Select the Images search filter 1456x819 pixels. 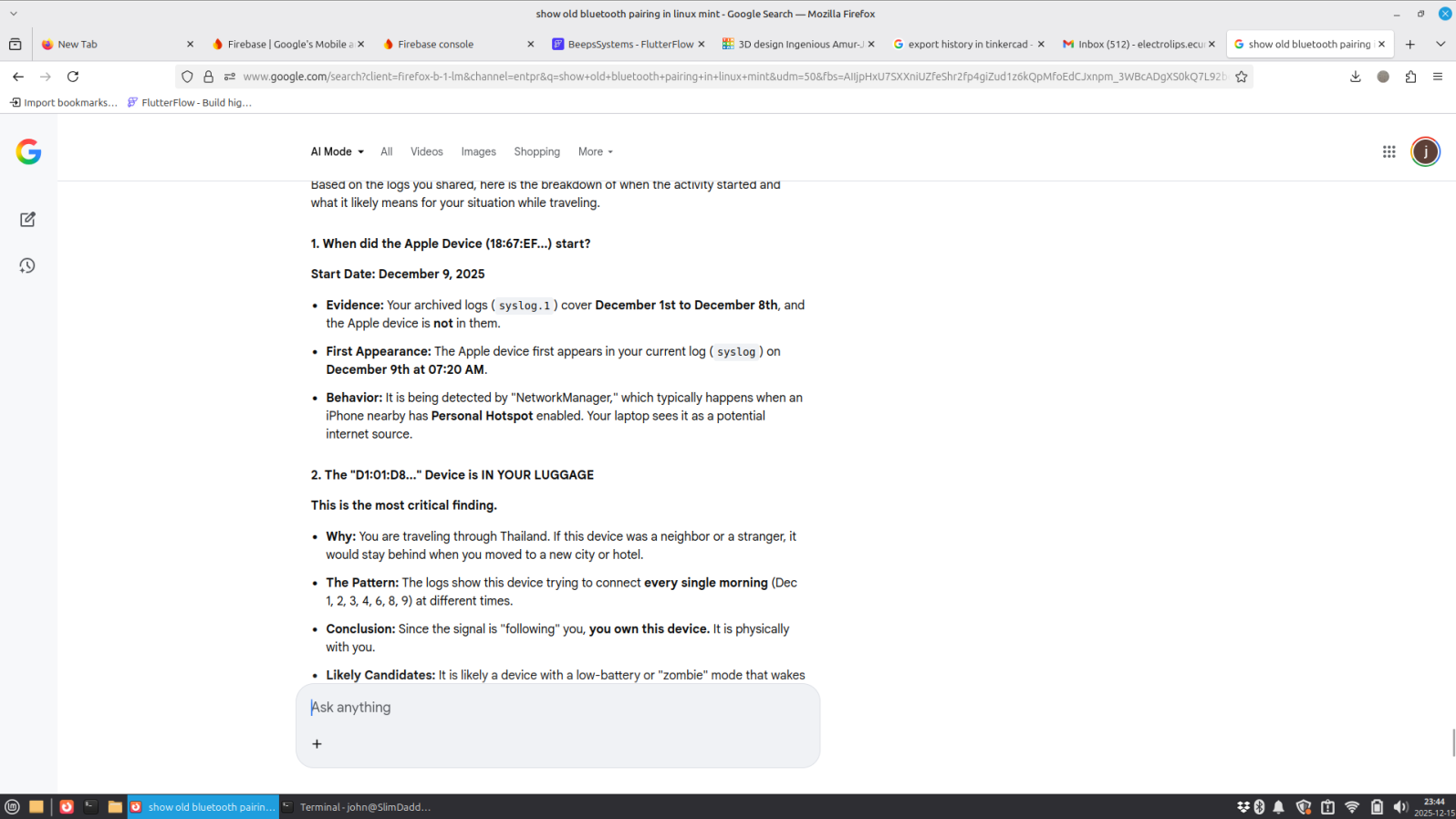click(x=478, y=152)
